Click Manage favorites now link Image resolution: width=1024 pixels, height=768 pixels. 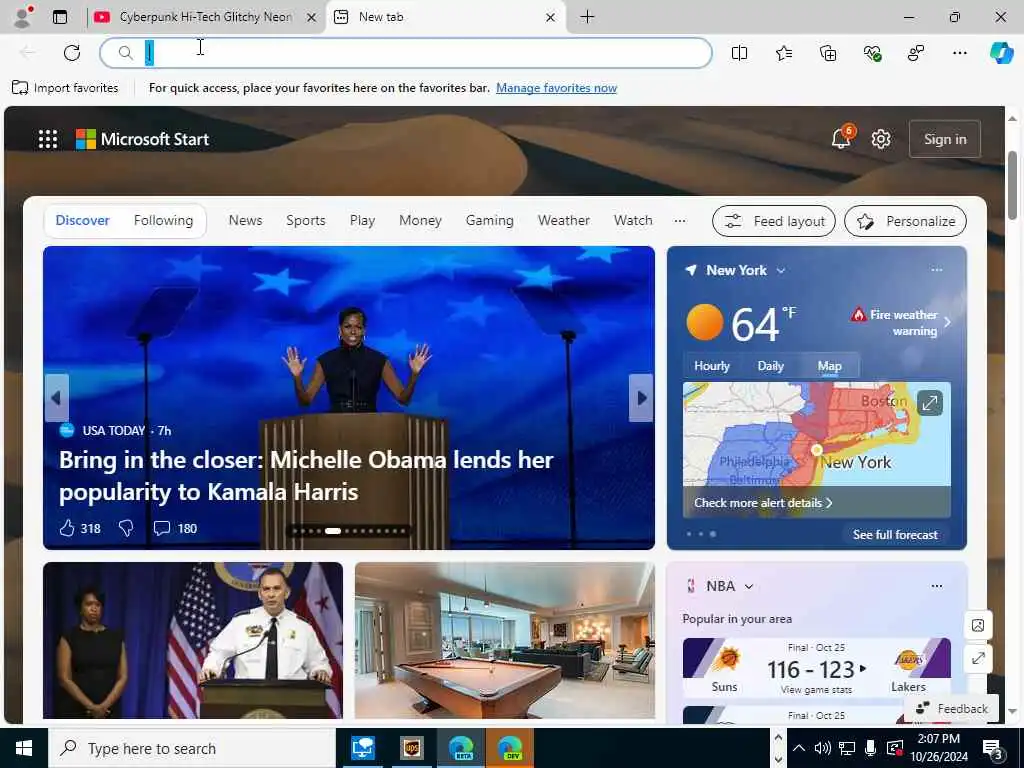(556, 88)
